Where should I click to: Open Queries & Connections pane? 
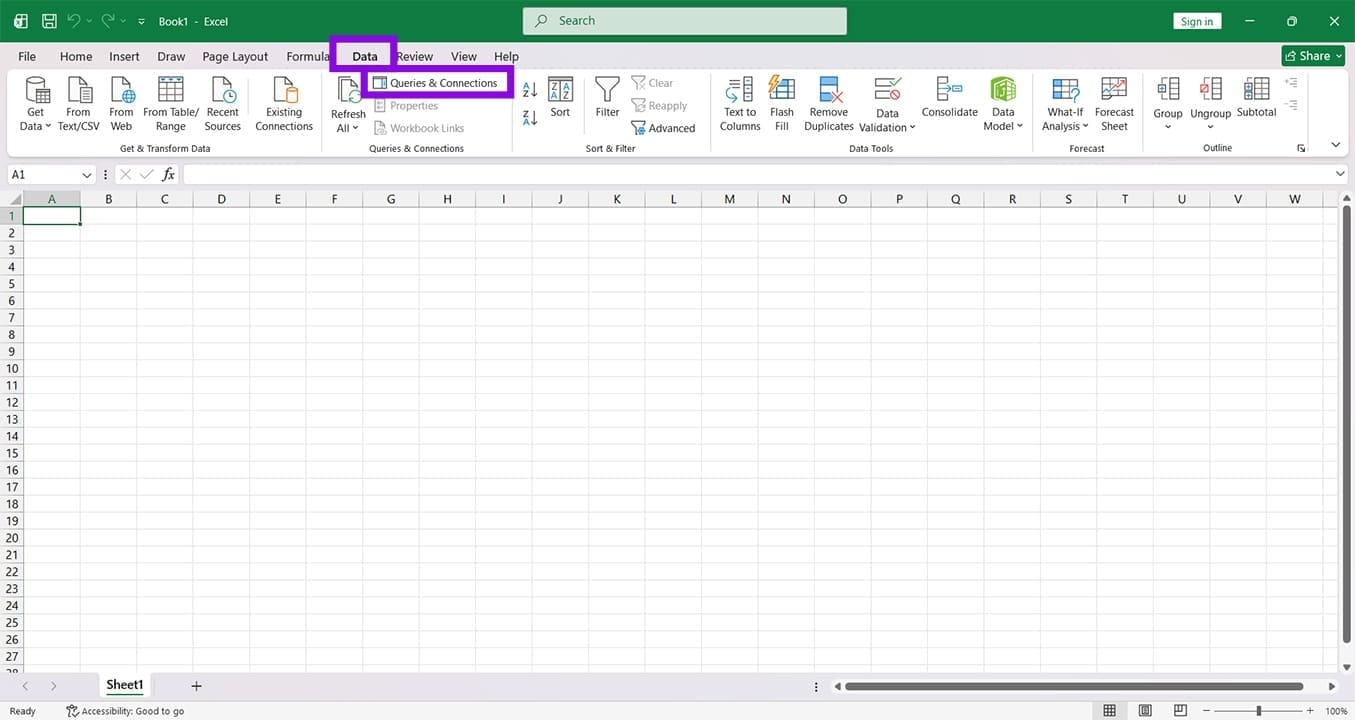pyautogui.click(x=435, y=83)
